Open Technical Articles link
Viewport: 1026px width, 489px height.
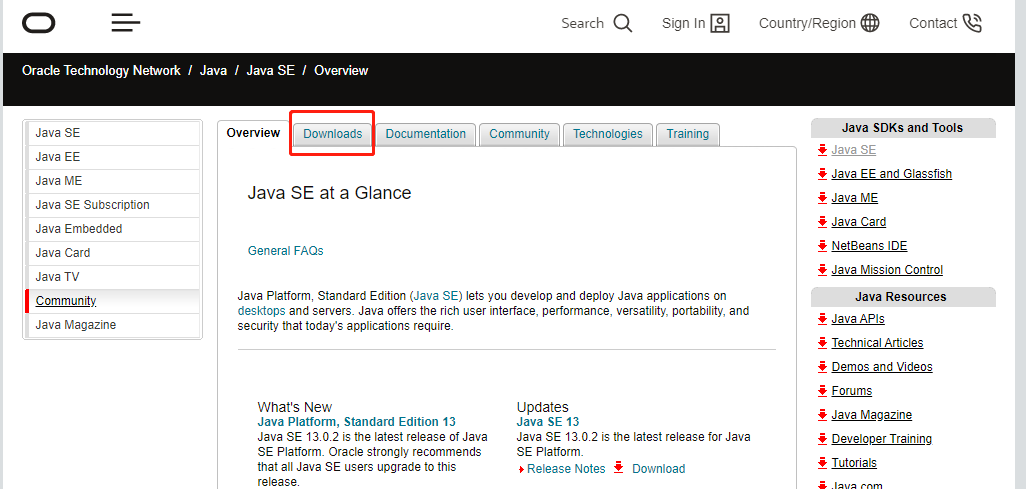[x=877, y=342]
